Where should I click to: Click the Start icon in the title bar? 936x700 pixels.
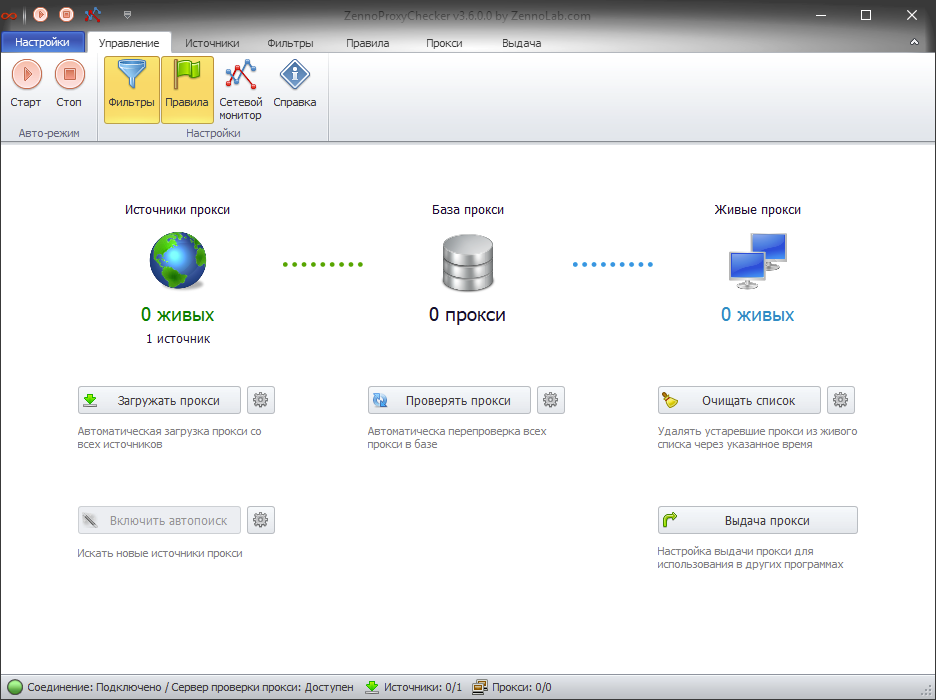click(41, 14)
